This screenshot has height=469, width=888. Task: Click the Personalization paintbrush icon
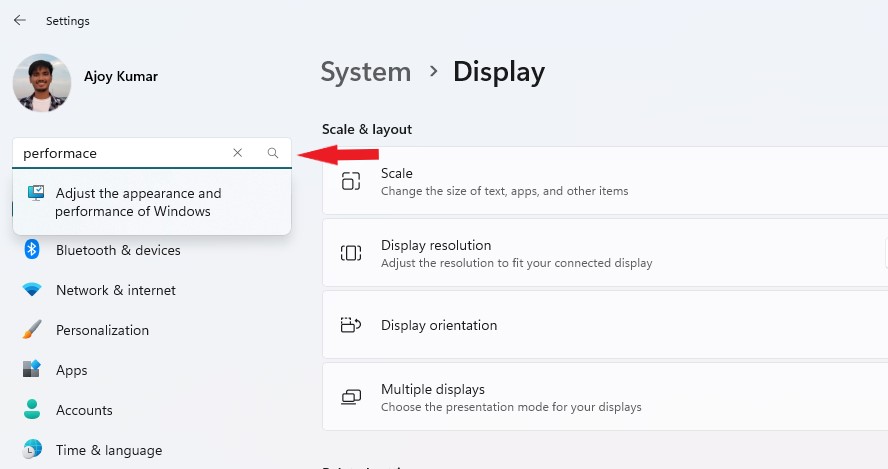click(x=32, y=330)
